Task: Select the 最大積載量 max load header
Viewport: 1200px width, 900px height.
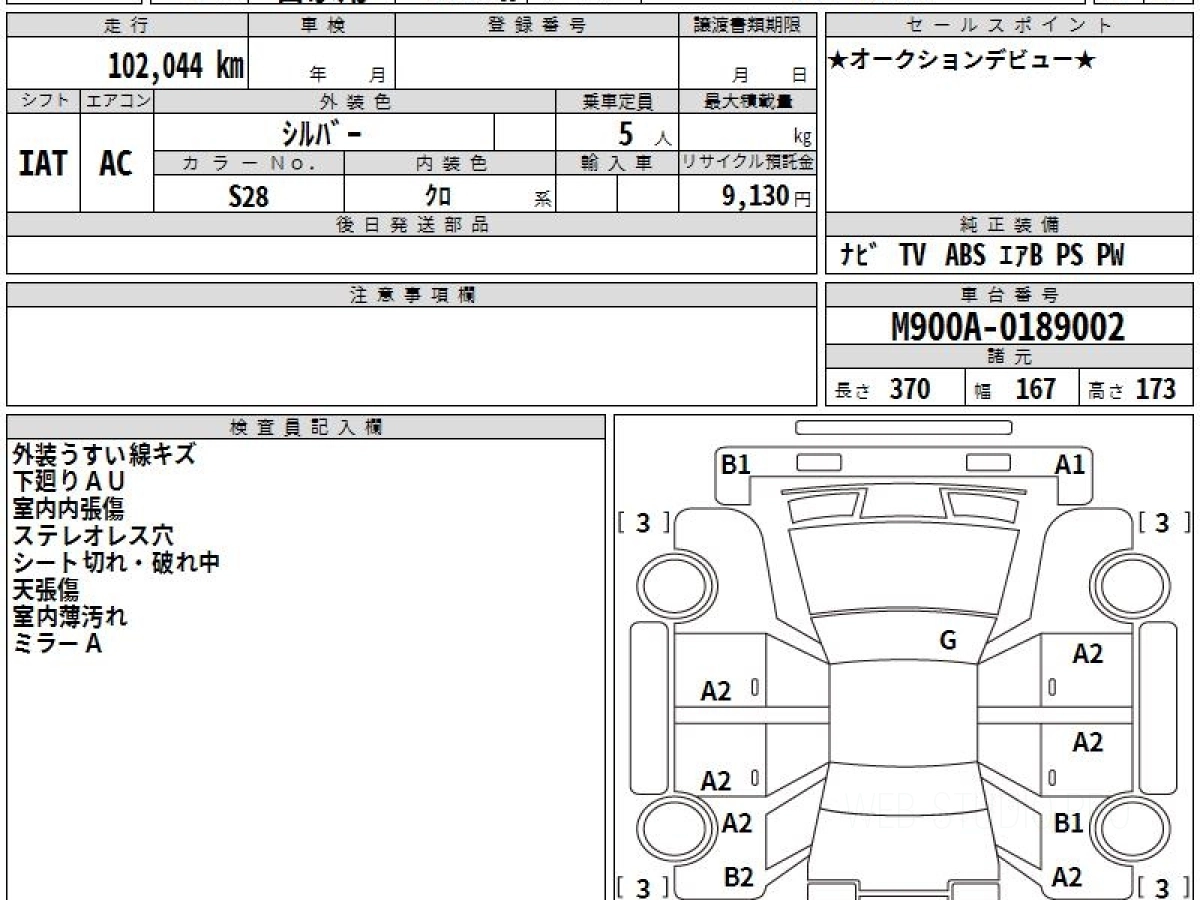Action: (x=747, y=101)
